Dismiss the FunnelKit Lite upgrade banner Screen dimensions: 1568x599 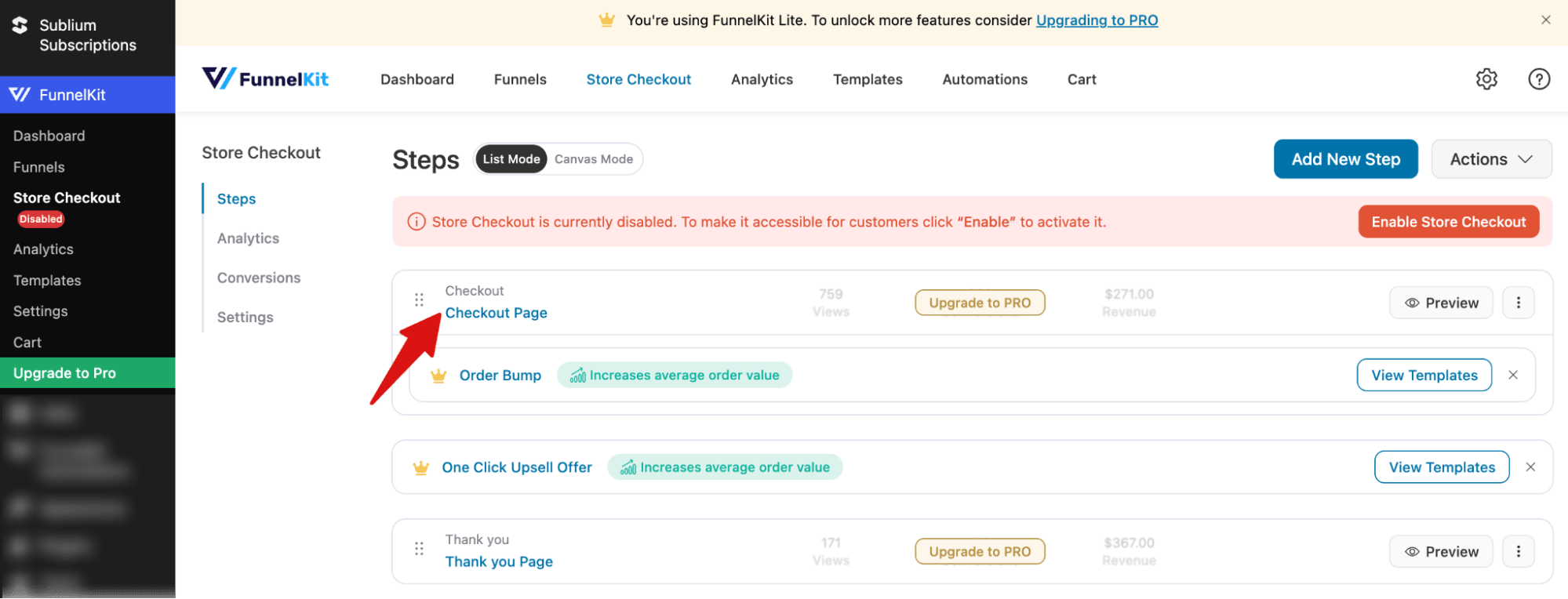[x=1545, y=20]
